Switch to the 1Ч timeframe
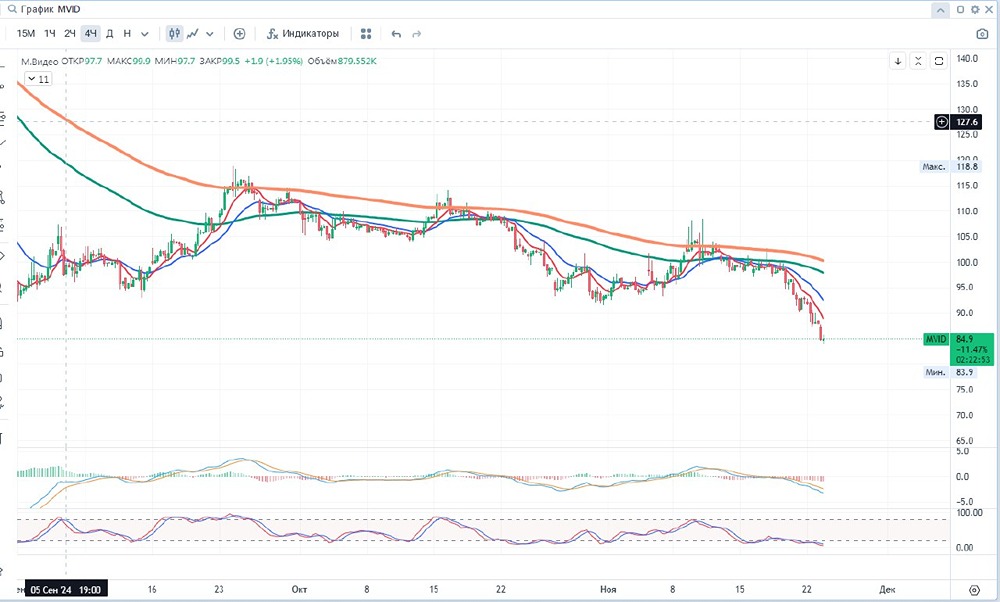 [x=50, y=34]
